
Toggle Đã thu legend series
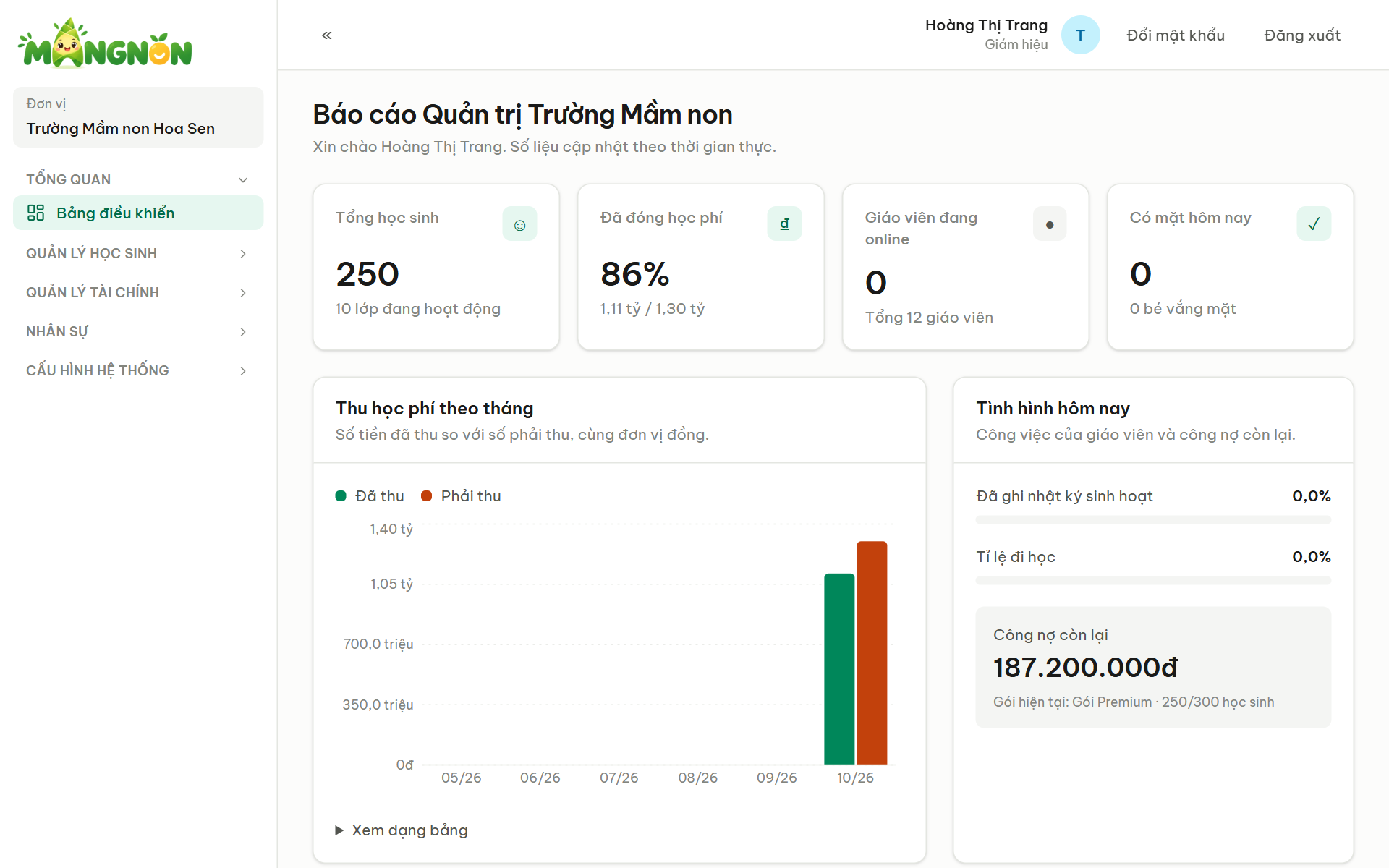(370, 495)
